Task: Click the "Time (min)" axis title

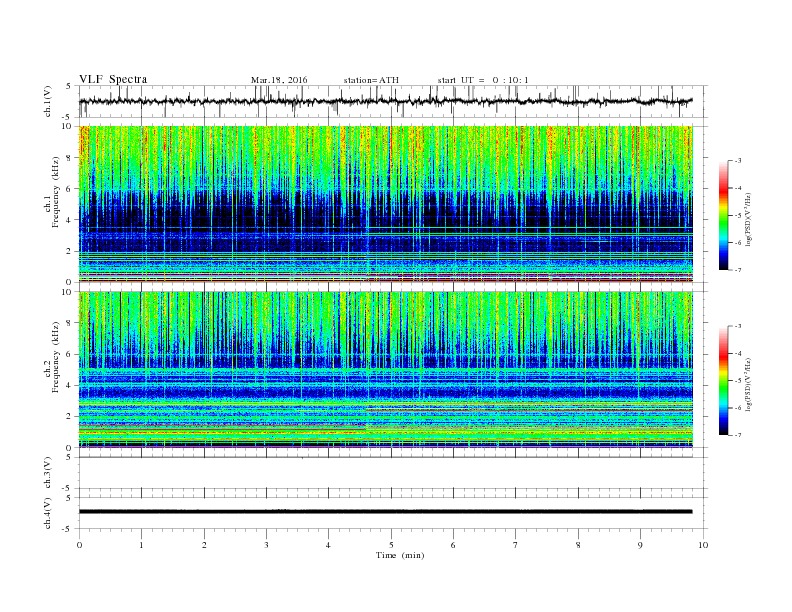Action: [400, 555]
